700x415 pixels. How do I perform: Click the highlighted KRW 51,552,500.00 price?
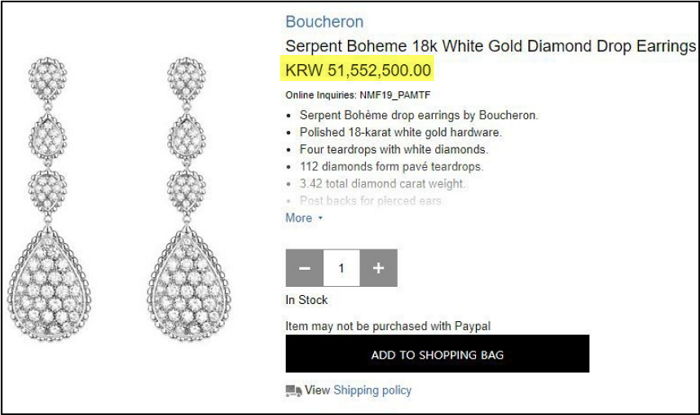(x=358, y=71)
